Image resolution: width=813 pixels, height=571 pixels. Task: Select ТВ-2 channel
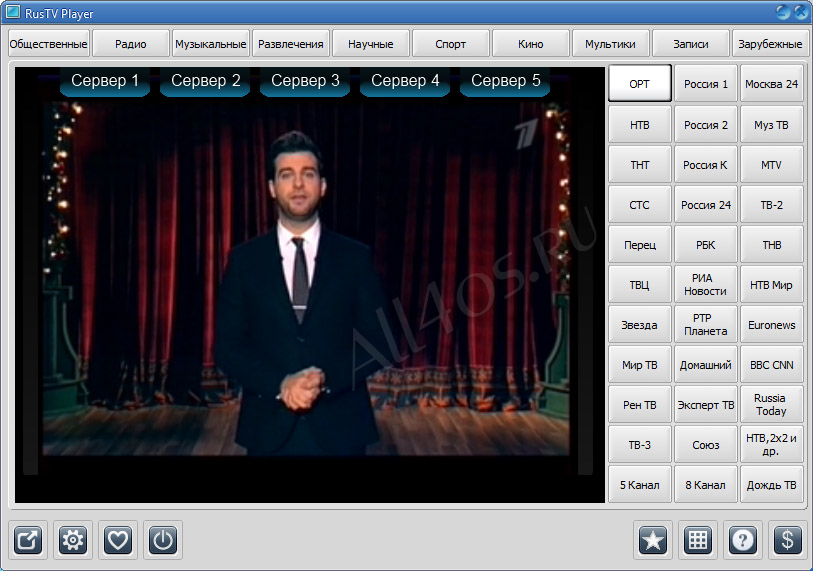pyautogui.click(x=772, y=204)
